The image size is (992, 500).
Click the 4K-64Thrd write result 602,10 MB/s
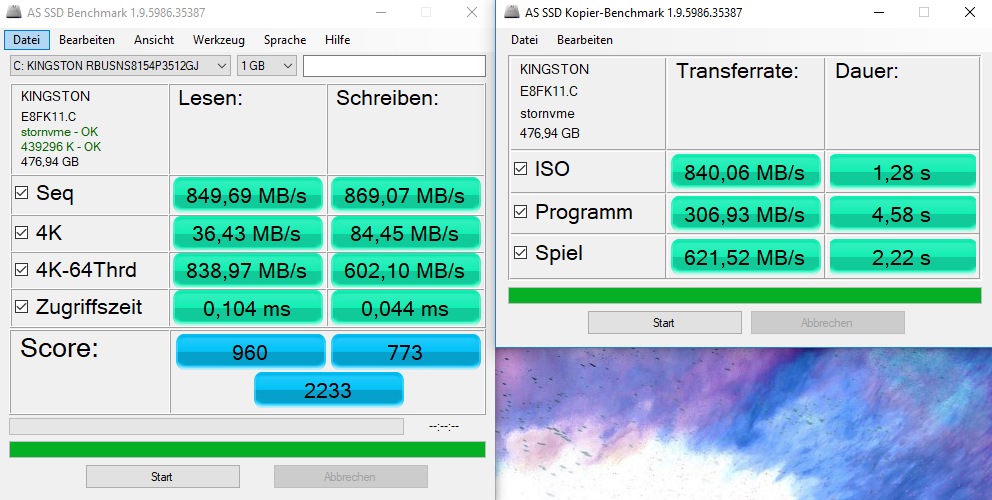pyautogui.click(x=406, y=270)
